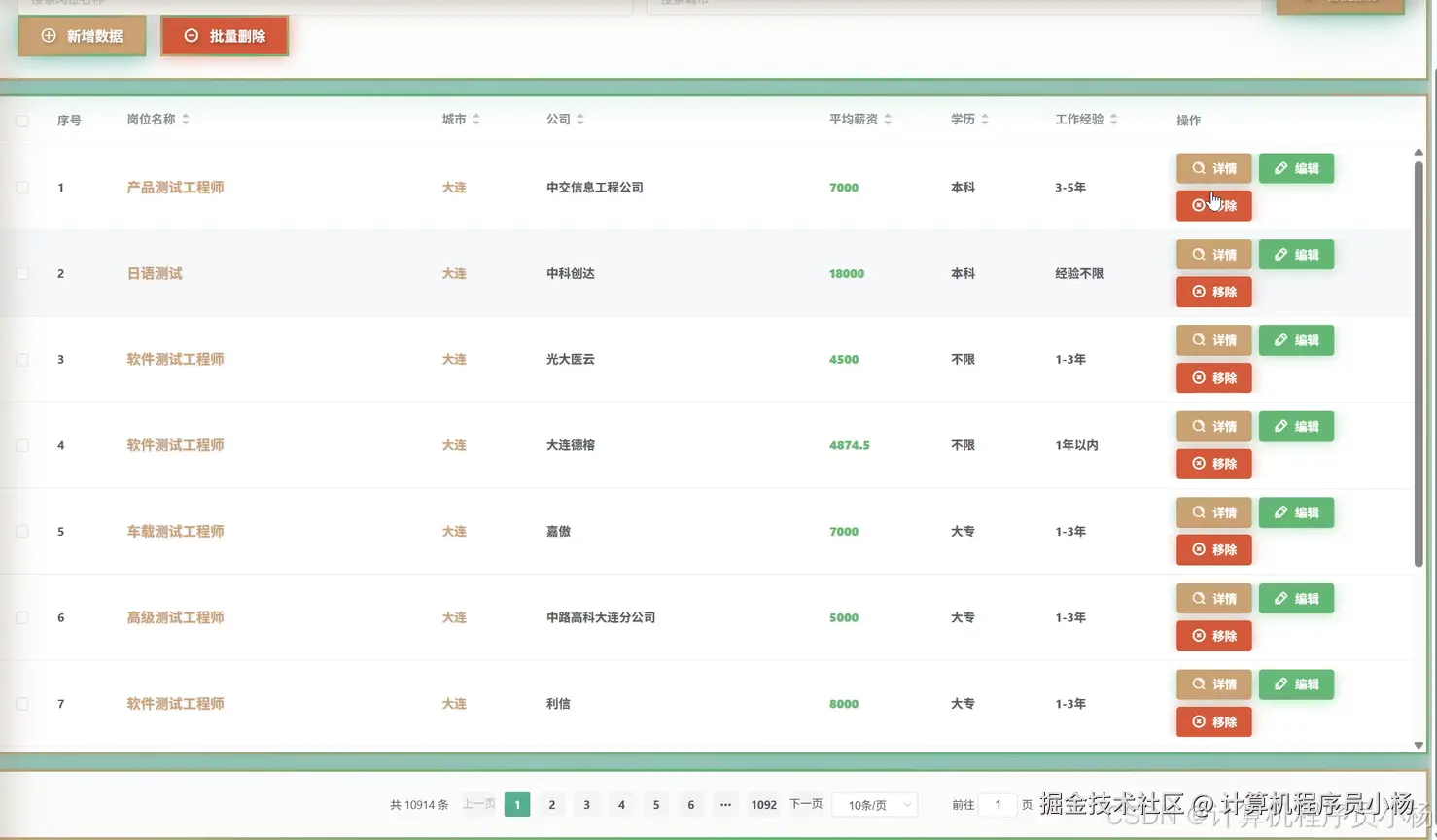Click 移除 for 中交信息工程公司 row
The height and width of the screenshot is (840, 1437).
pos(1214,205)
